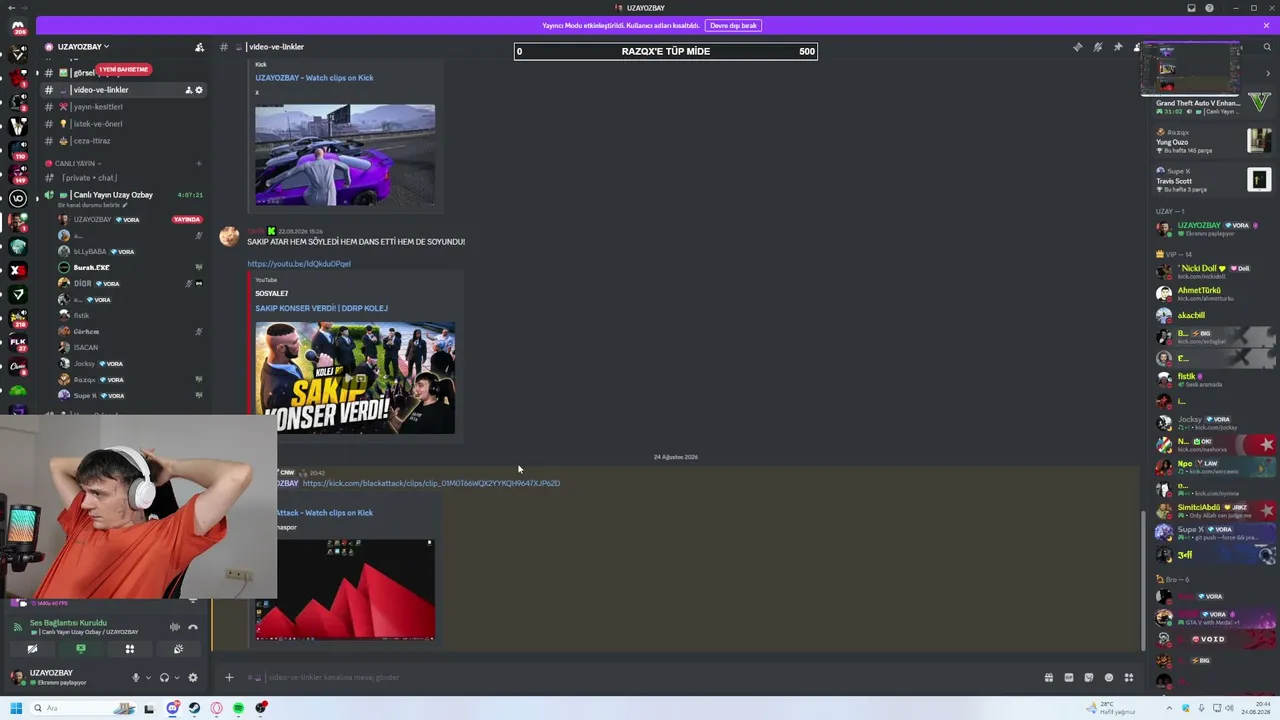Open GIF picker in message bar
The height and width of the screenshot is (720, 1280).
click(1069, 677)
